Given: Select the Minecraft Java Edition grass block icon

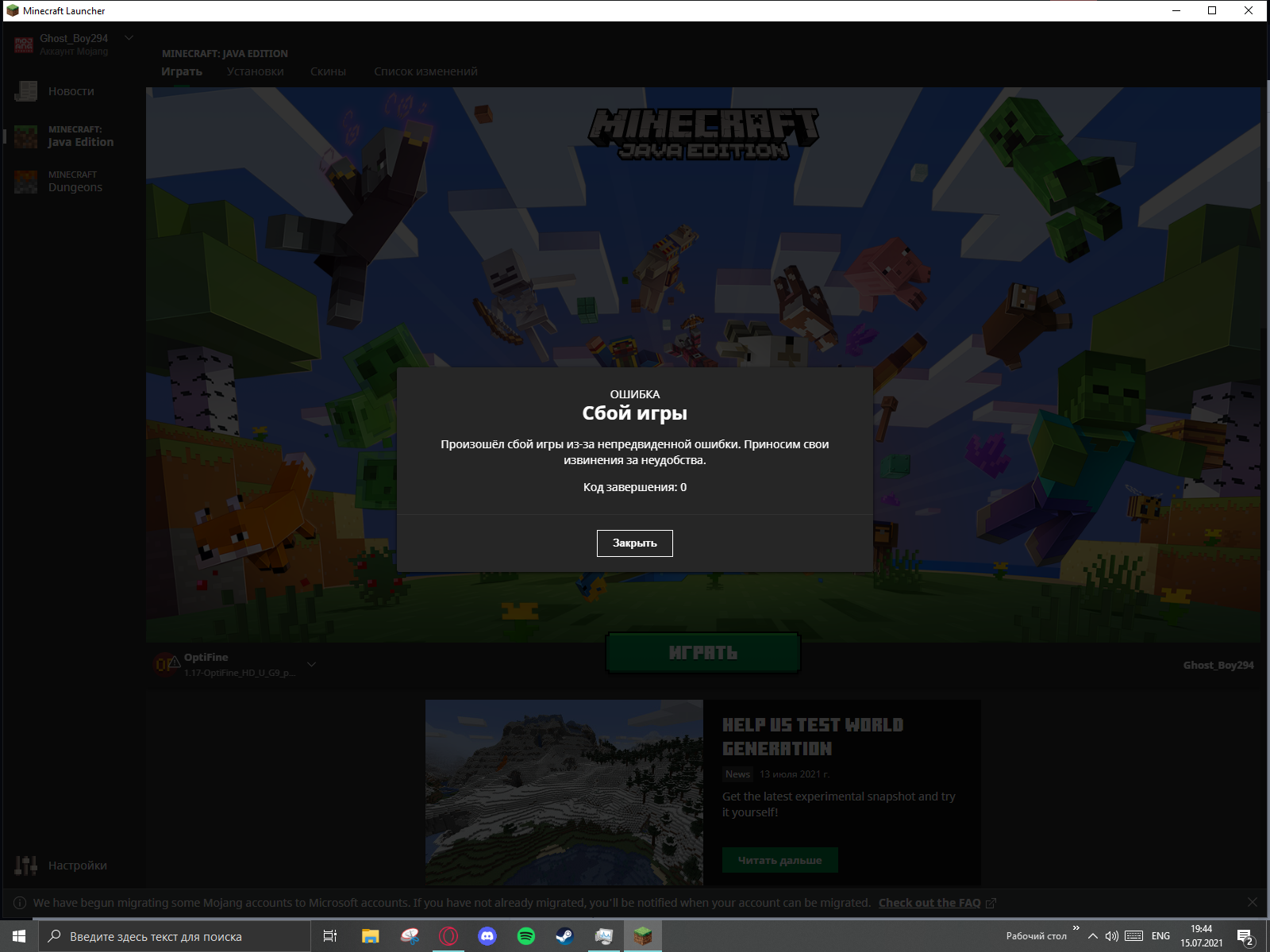Looking at the screenshot, I should click(x=25, y=136).
